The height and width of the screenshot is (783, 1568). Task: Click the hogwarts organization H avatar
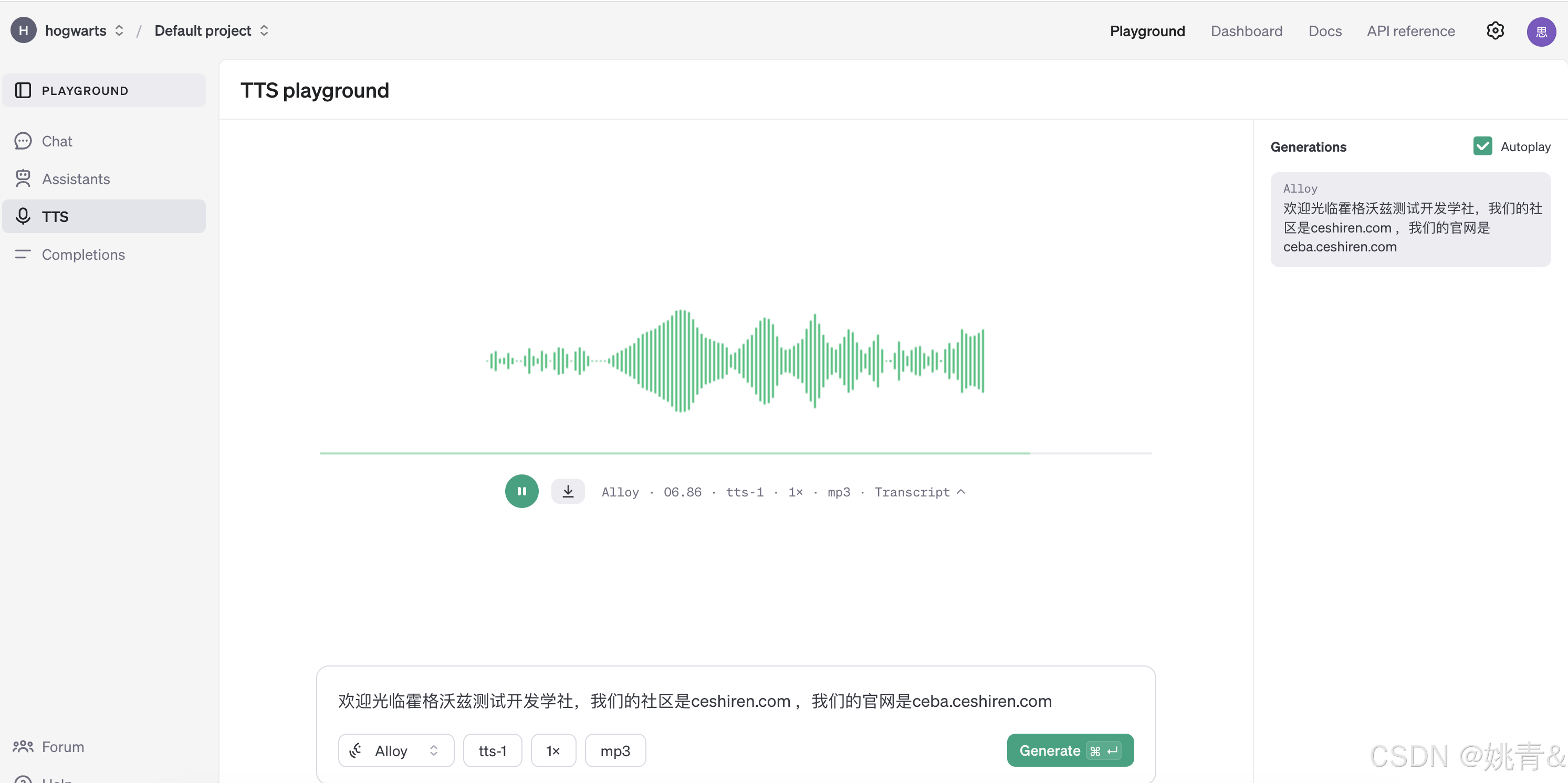click(23, 30)
